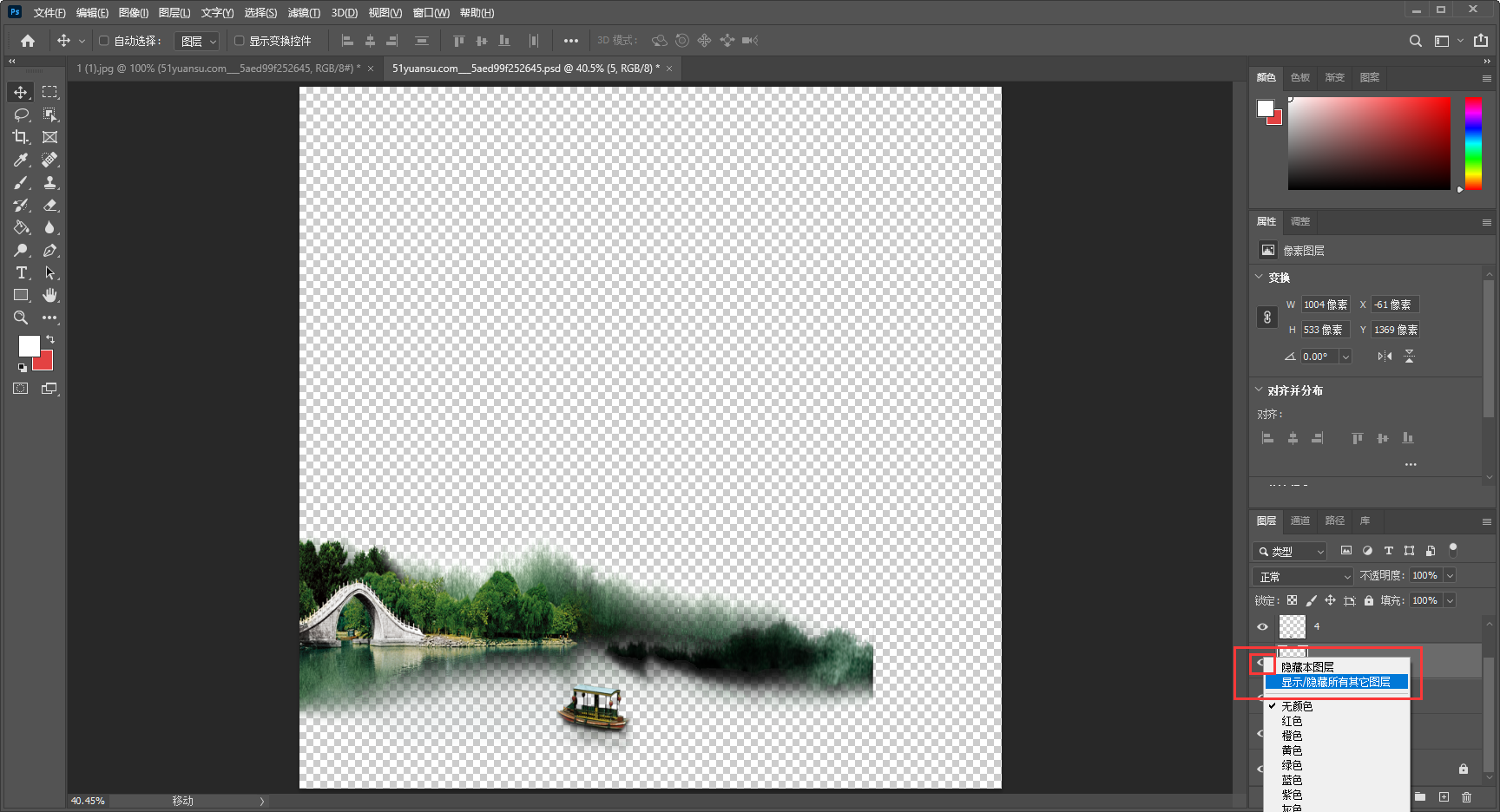Switch to the 1 (1).jpg document tab

(x=219, y=69)
